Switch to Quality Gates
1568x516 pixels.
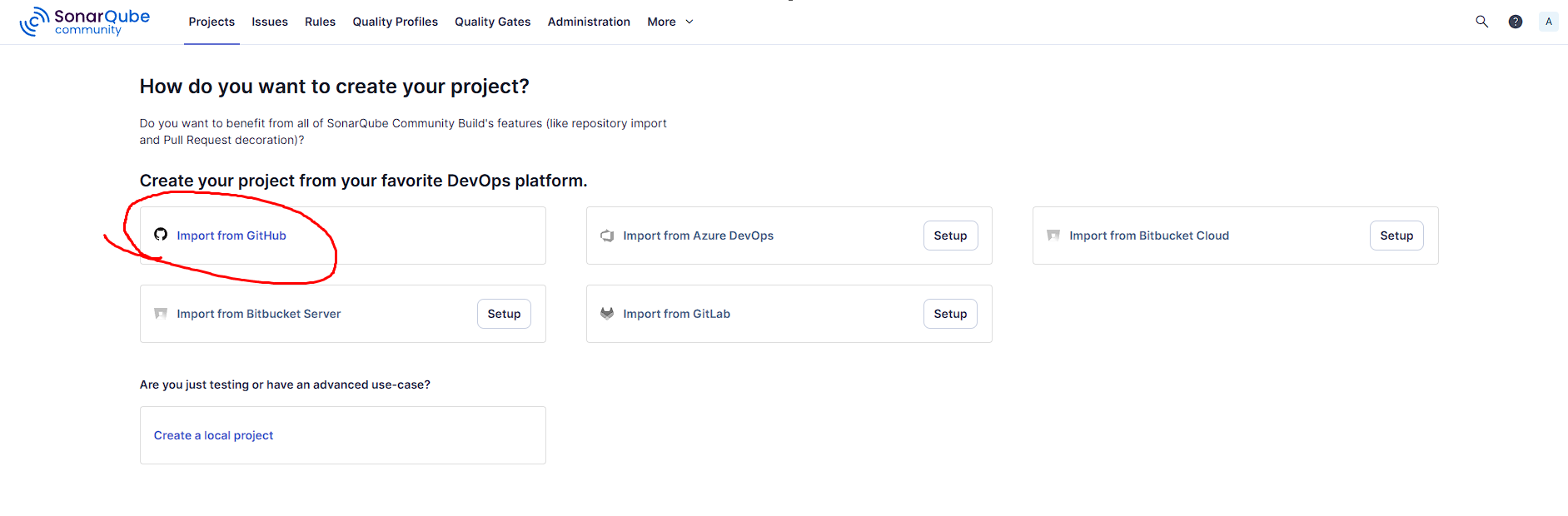pyautogui.click(x=492, y=22)
